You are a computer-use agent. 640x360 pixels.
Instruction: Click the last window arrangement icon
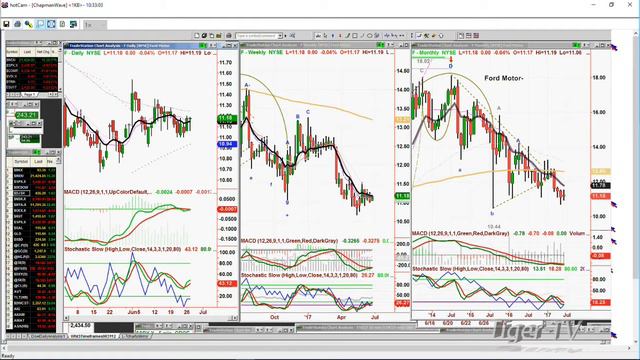pyautogui.click(x=476, y=36)
